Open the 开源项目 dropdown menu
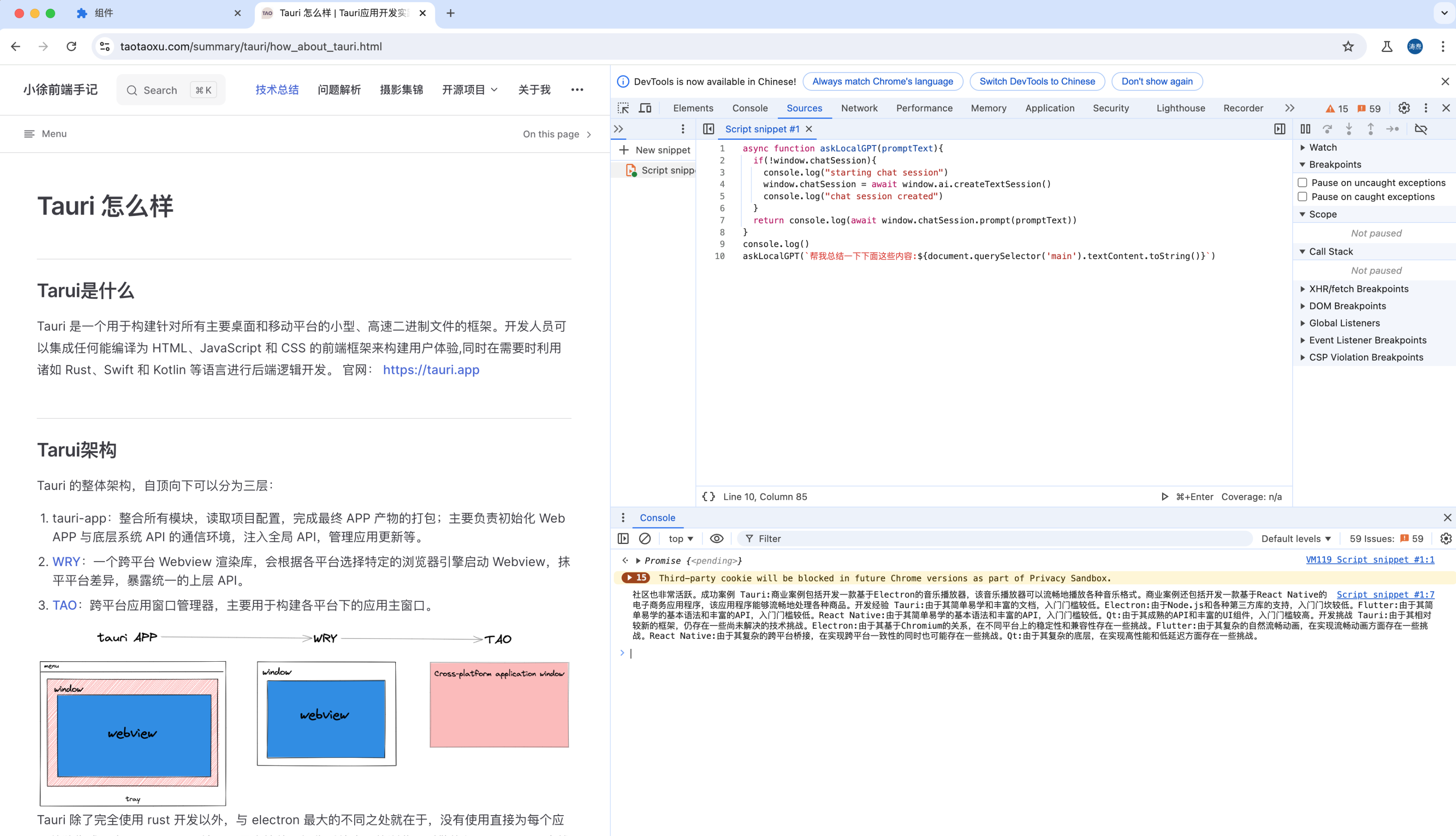The width and height of the screenshot is (1456, 836). pos(469,89)
